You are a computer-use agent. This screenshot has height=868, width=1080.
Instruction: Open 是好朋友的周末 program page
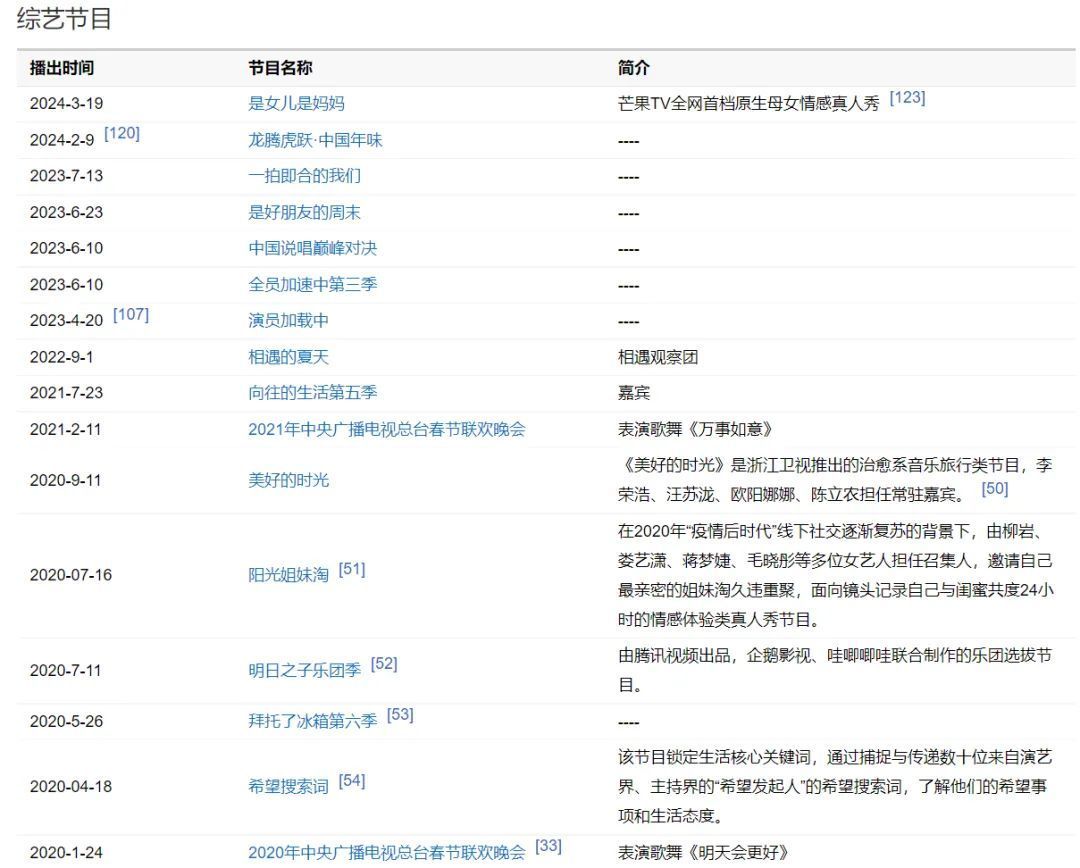(x=304, y=213)
